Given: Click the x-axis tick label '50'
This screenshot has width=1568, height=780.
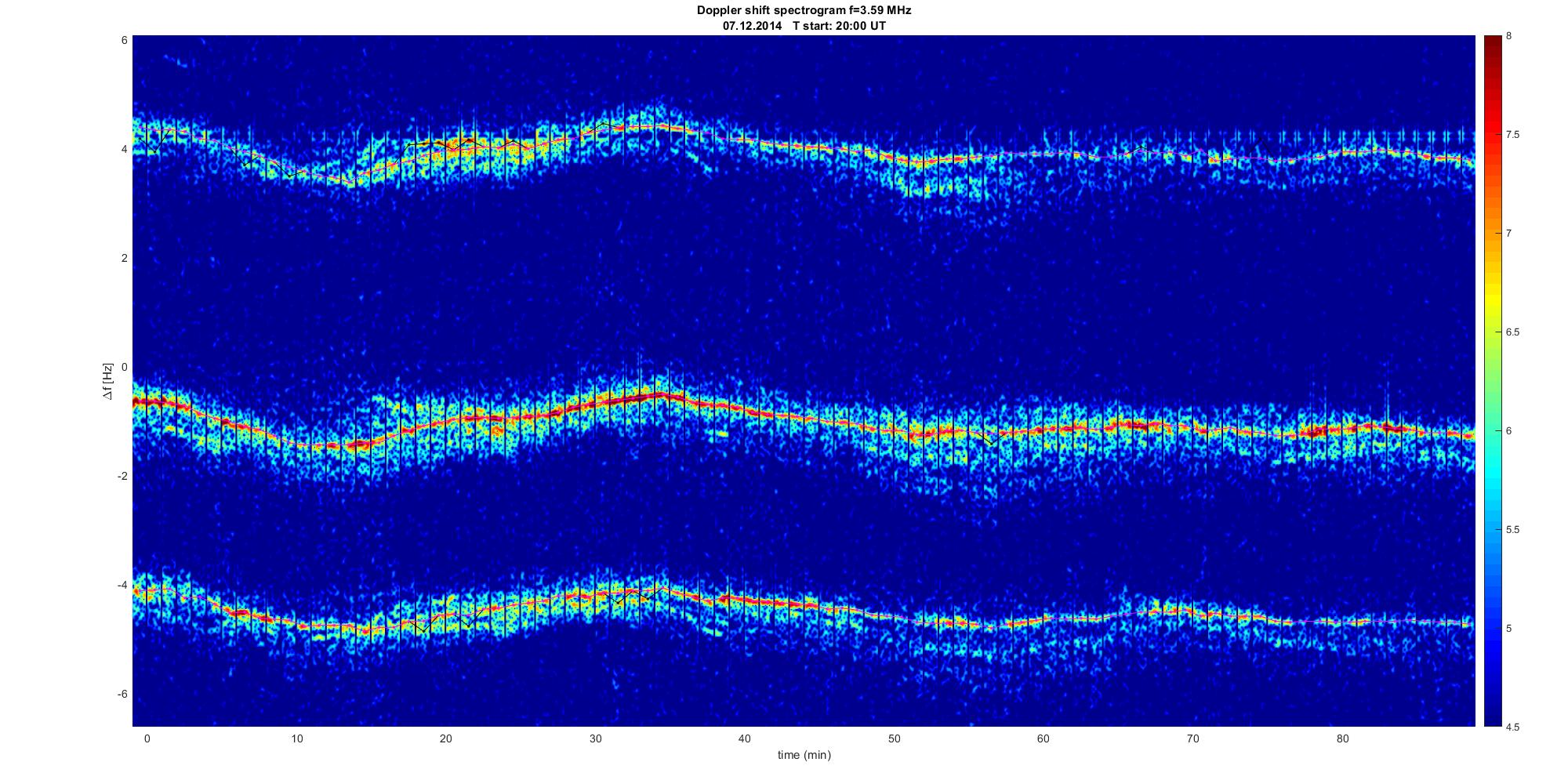Looking at the screenshot, I should pyautogui.click(x=894, y=738).
